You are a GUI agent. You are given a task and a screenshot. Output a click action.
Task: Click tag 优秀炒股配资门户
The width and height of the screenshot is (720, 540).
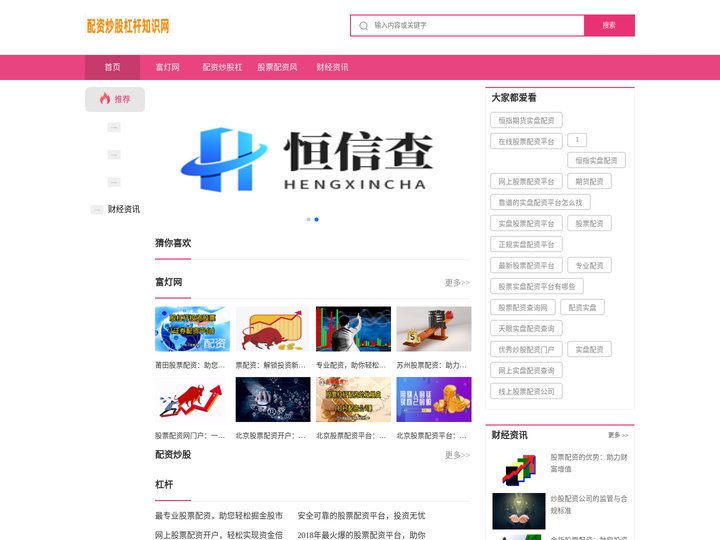(526, 349)
